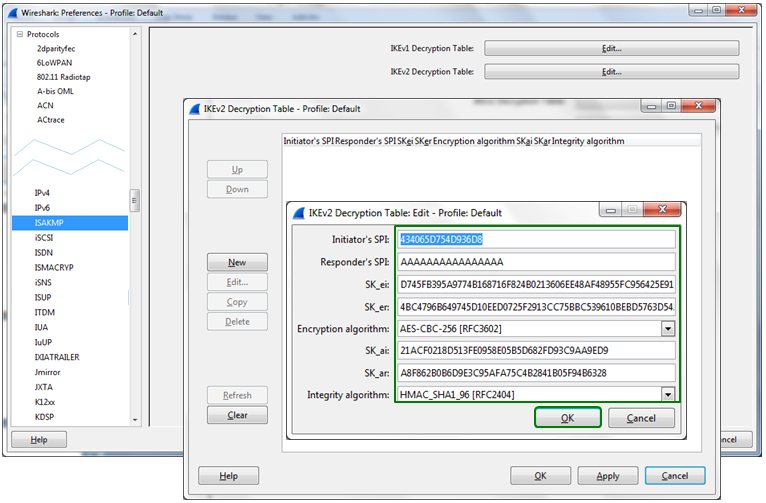Select highlighted ISAKMP protocol

point(70,223)
